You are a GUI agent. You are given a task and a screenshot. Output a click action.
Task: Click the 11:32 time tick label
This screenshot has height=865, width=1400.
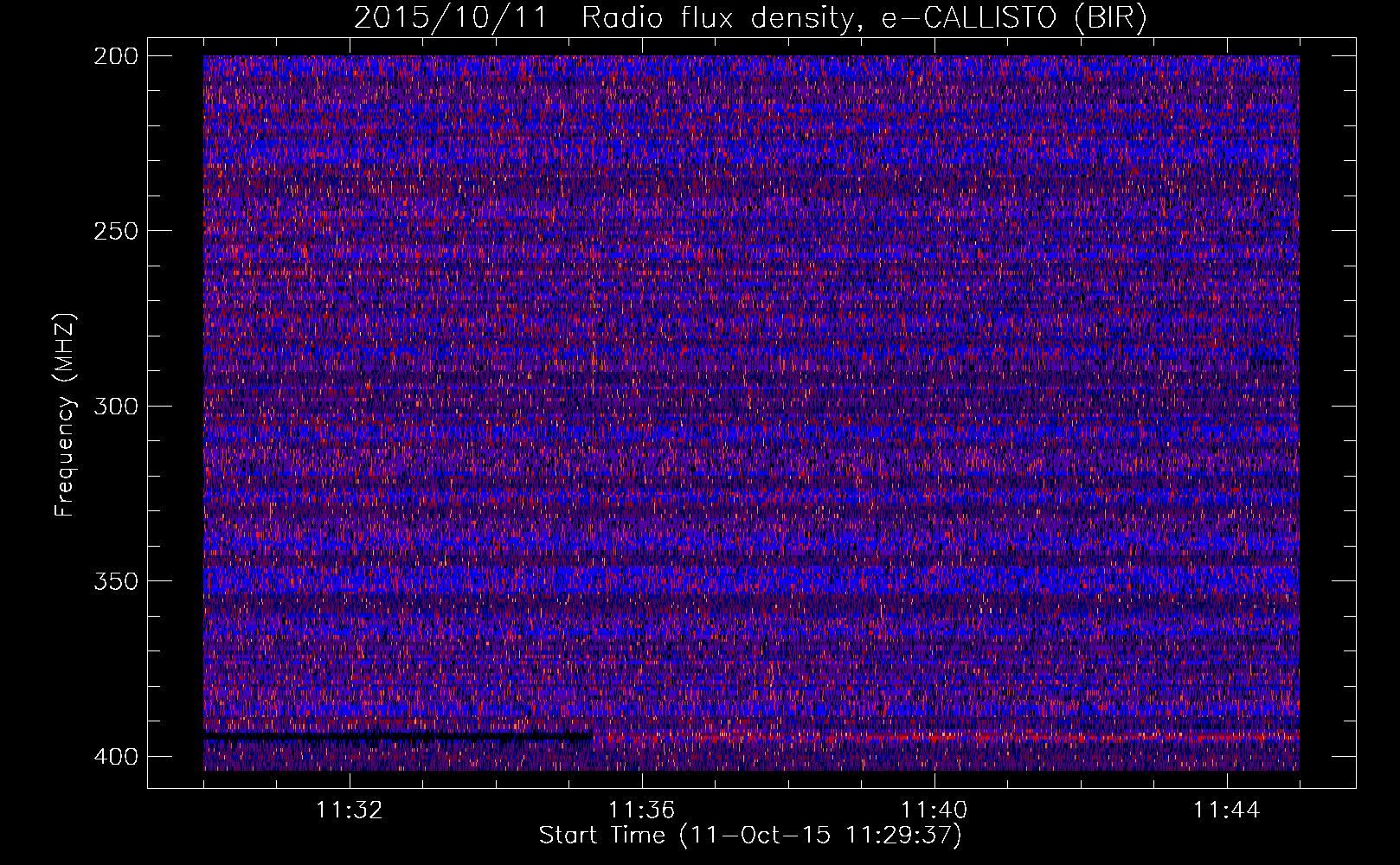(350, 811)
